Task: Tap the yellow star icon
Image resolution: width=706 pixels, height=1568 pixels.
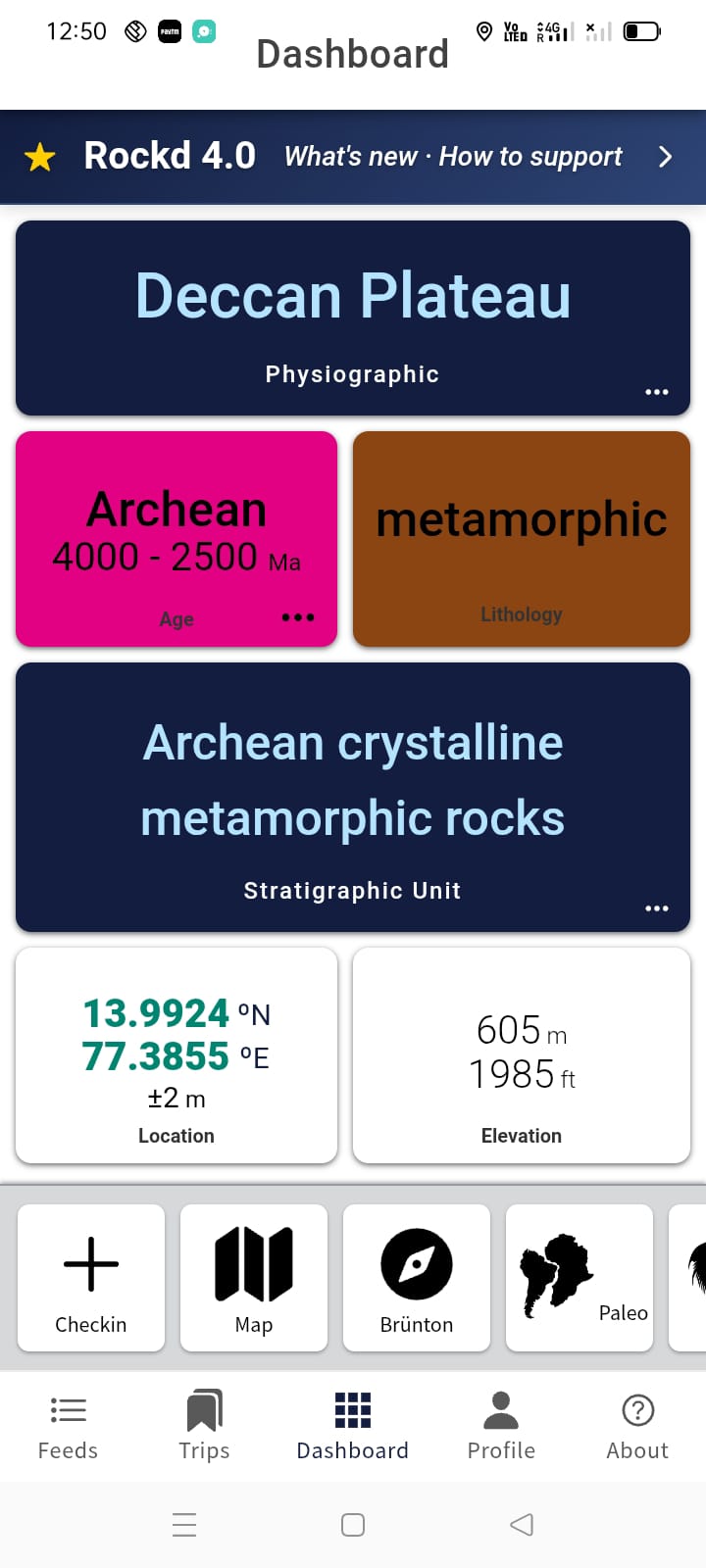Action: point(40,157)
